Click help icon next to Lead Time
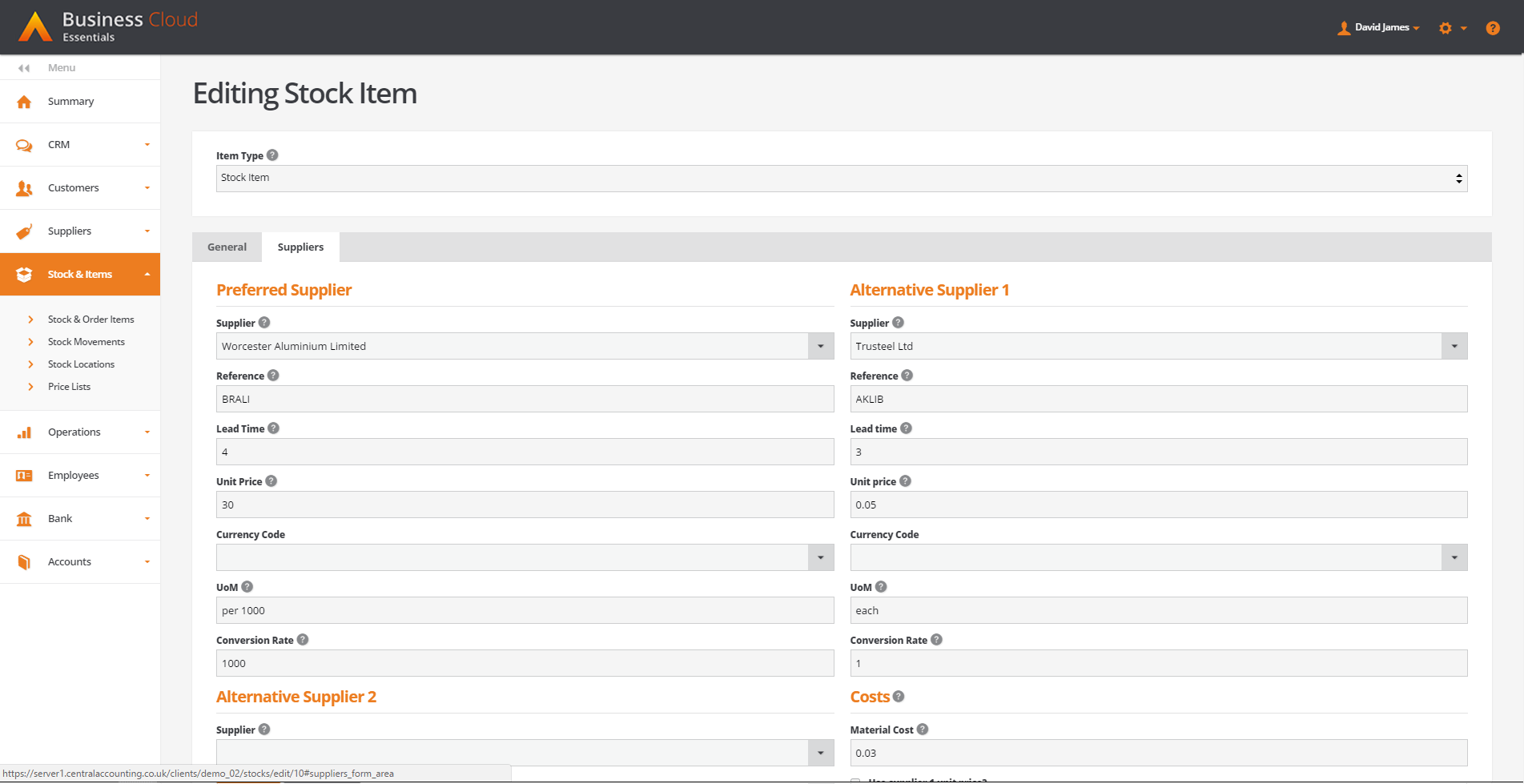This screenshot has height=784, width=1524. point(273,428)
